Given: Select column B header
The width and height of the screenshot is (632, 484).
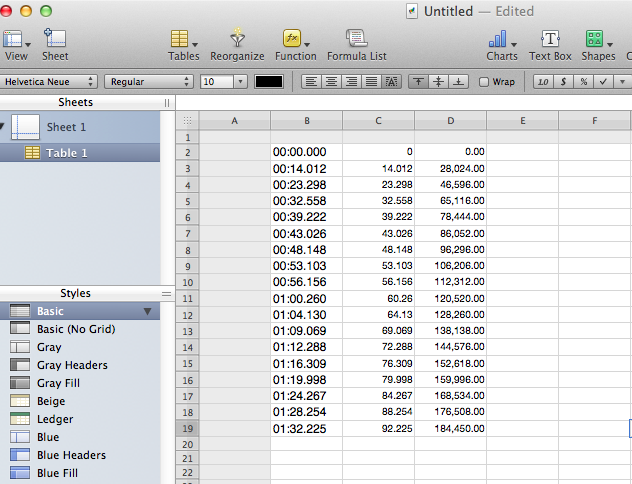Looking at the screenshot, I should click(307, 120).
